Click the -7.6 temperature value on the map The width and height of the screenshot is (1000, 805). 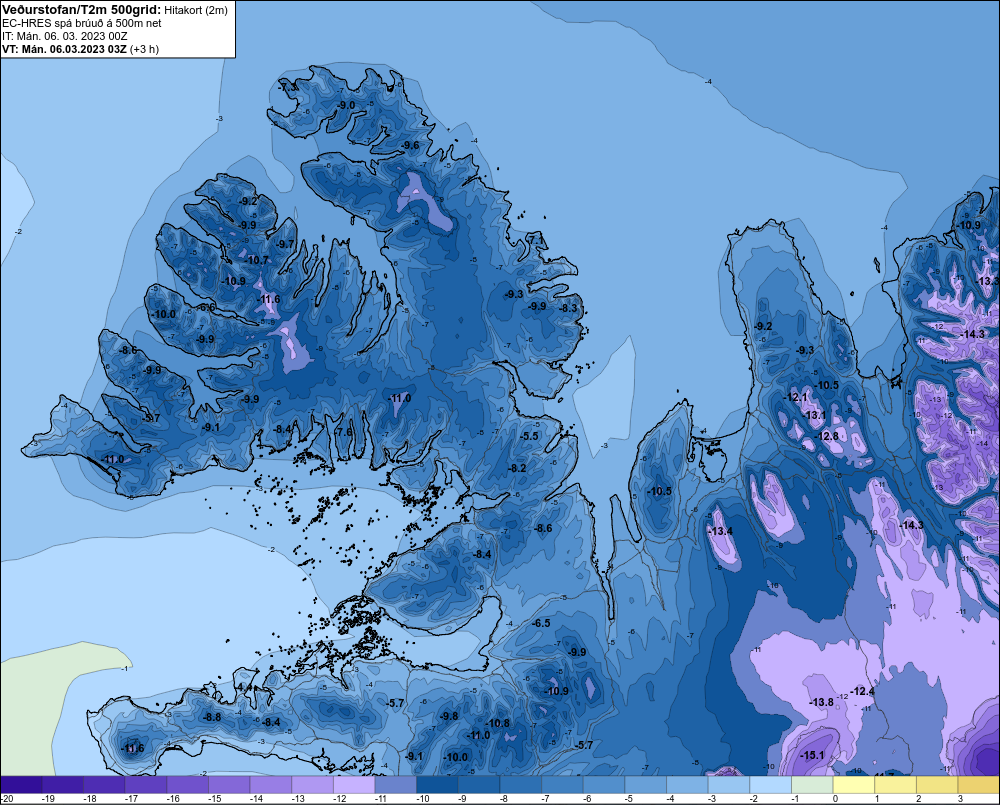(344, 432)
